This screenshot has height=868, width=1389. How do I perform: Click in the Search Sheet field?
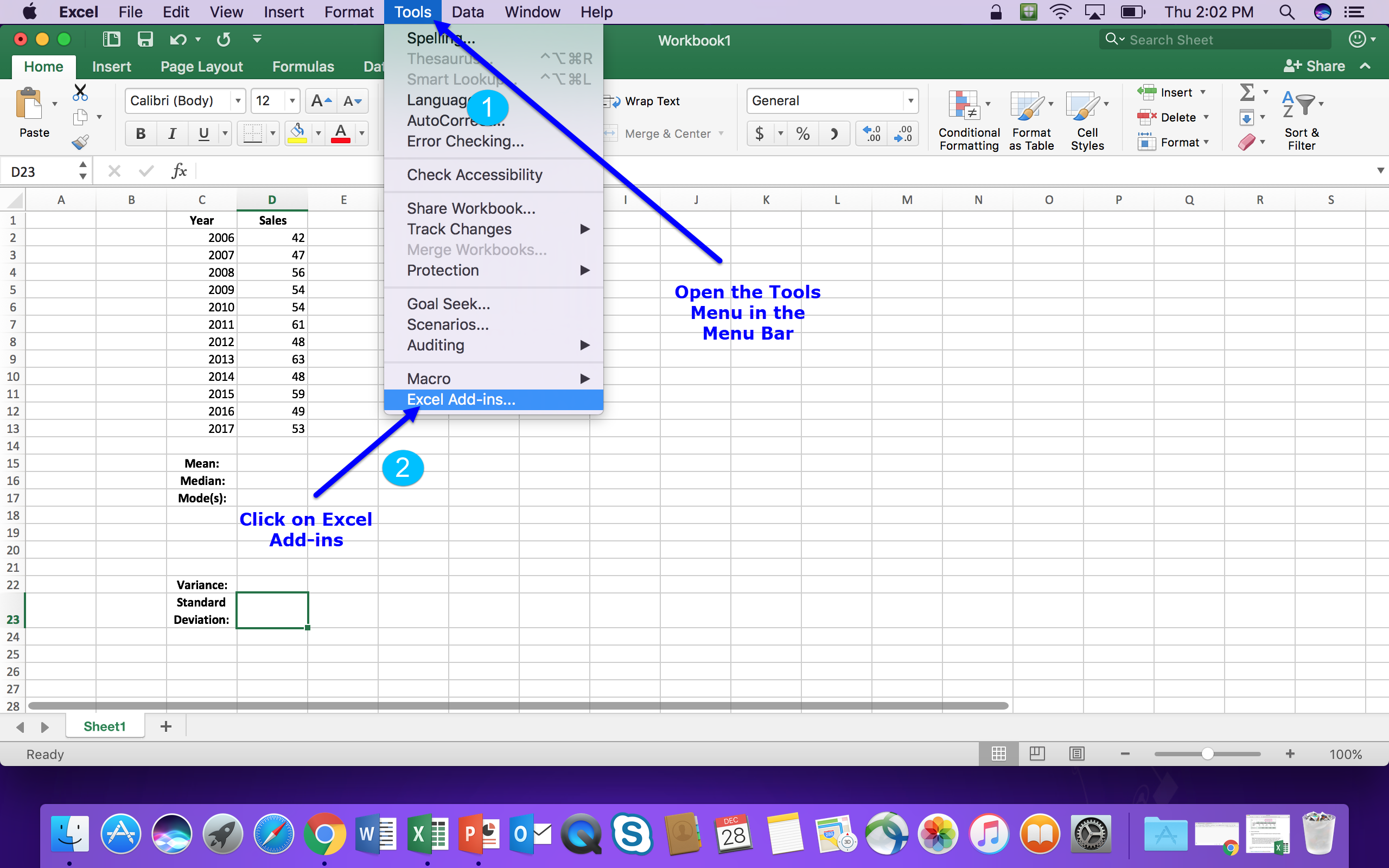tap(1222, 40)
